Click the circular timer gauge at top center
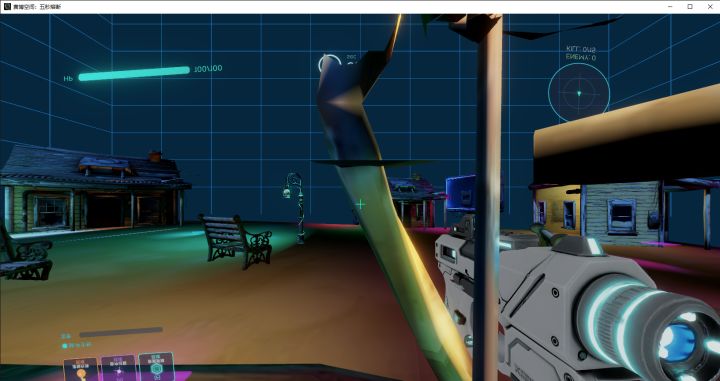This screenshot has height=381, width=720. pyautogui.click(x=330, y=64)
